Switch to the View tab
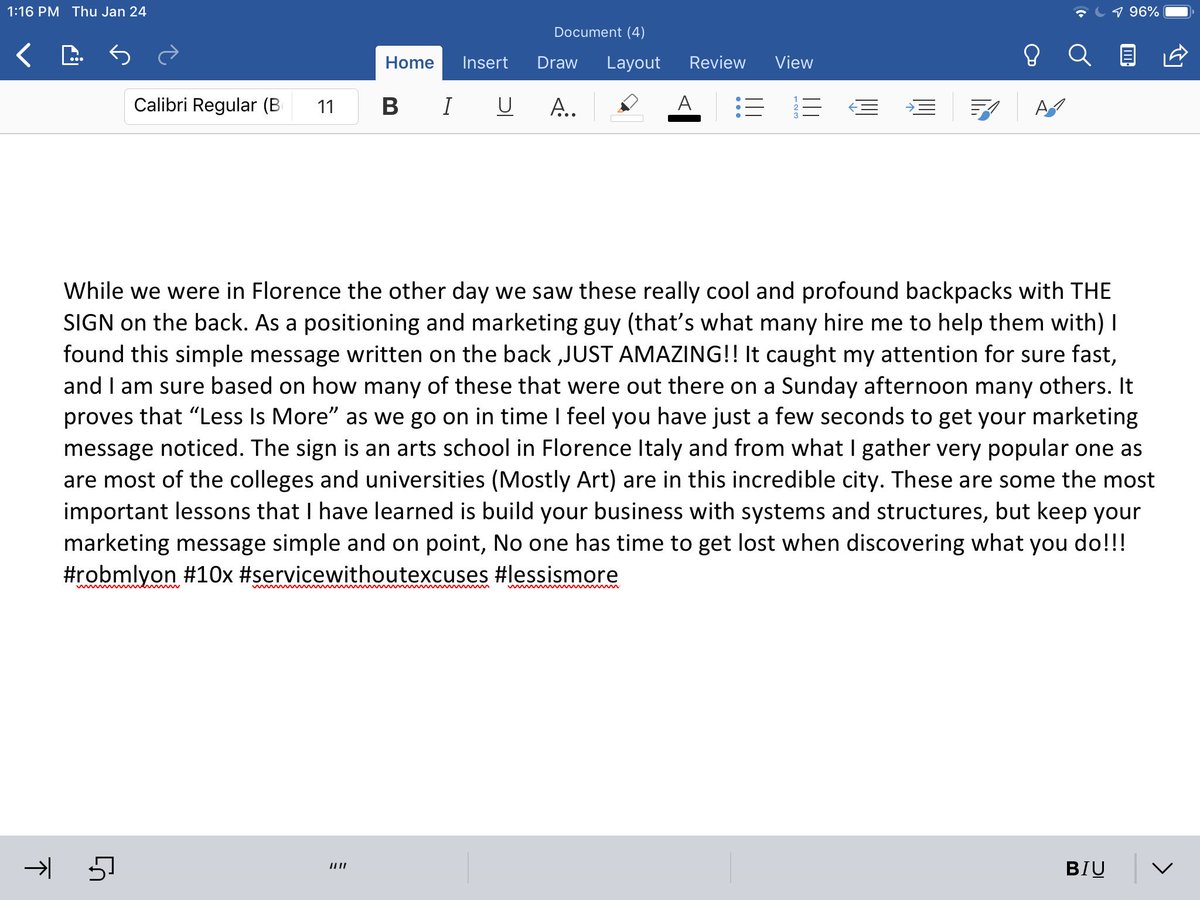Viewport: 1200px width, 900px height. click(x=794, y=62)
